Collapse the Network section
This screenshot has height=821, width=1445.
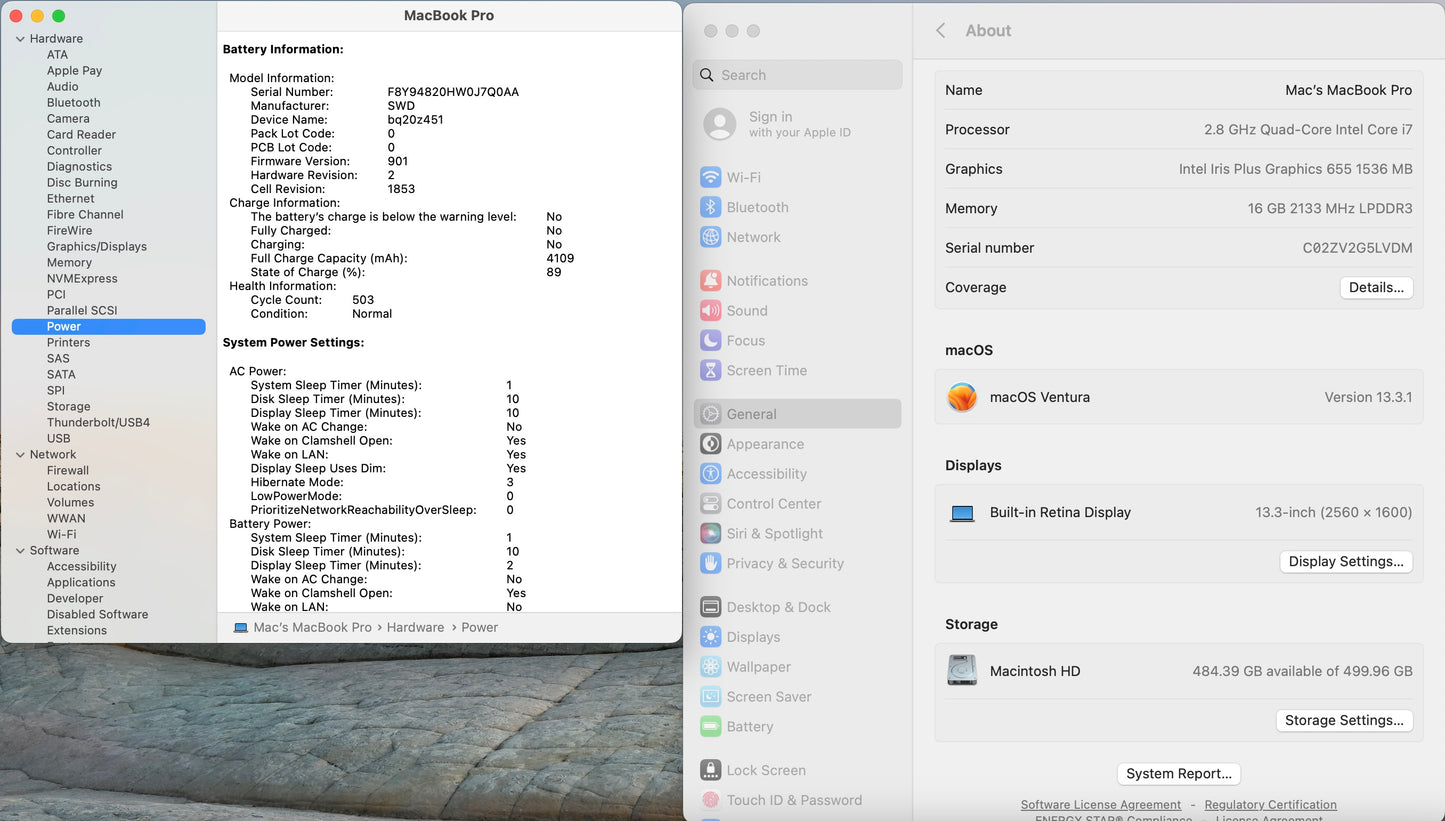[x=19, y=454]
